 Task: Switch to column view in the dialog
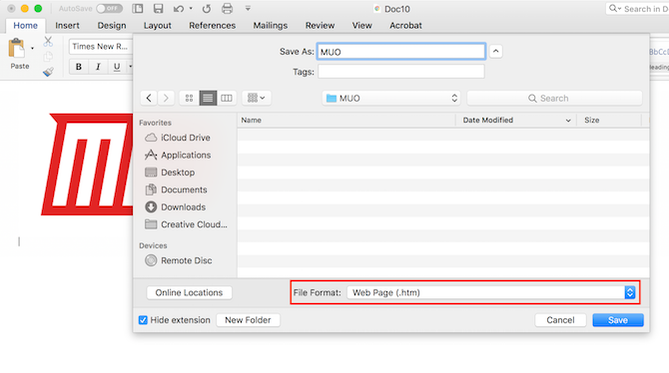pos(227,98)
